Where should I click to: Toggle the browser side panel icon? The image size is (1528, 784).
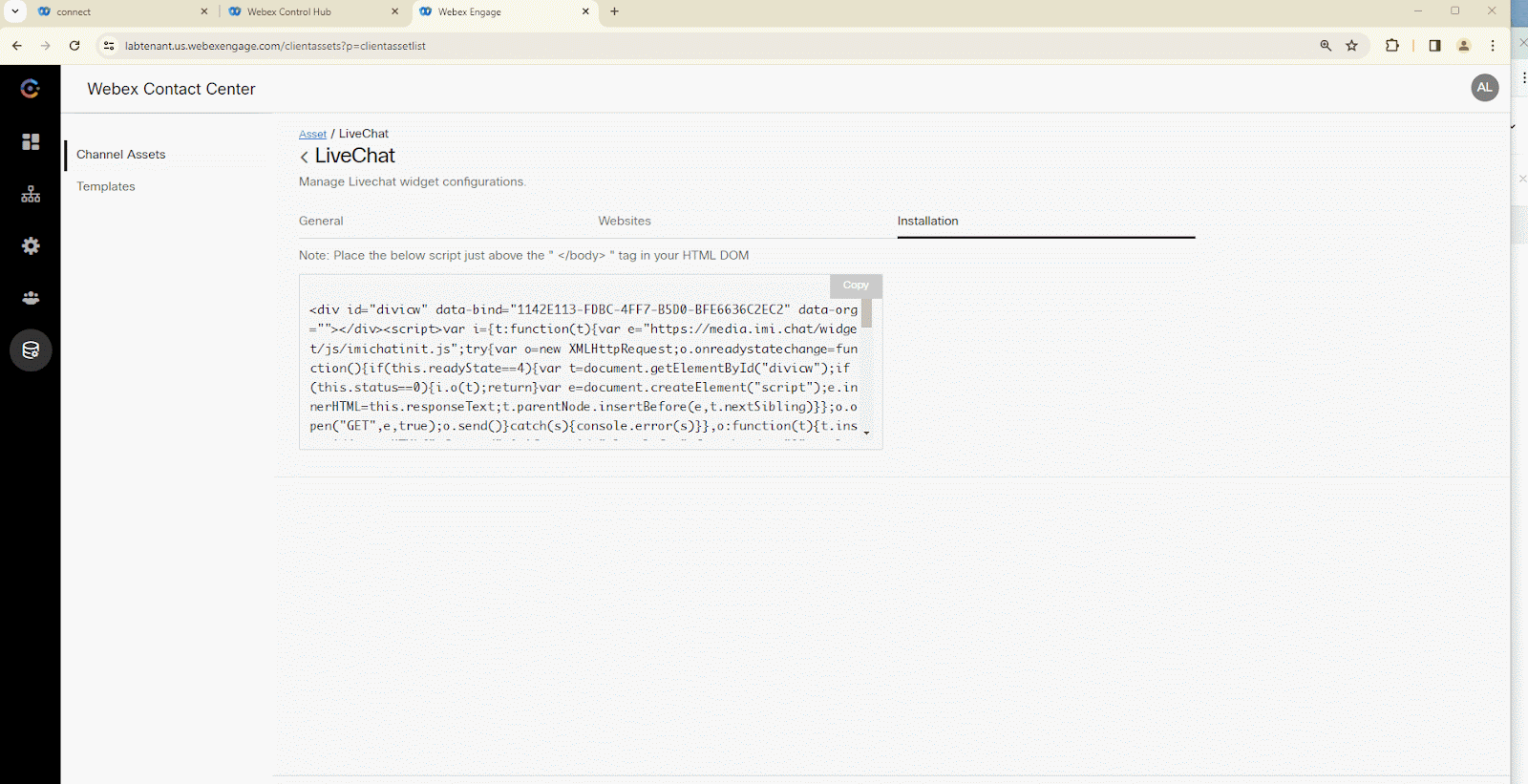tap(1434, 46)
